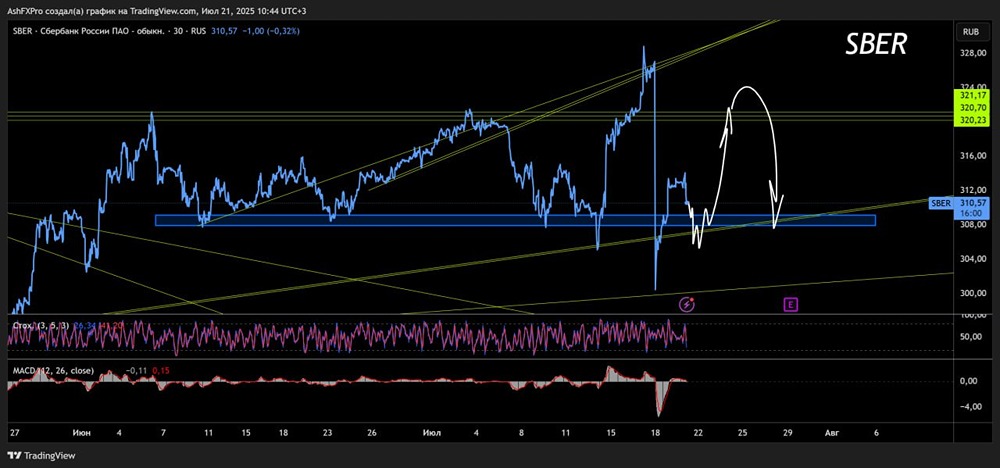This screenshot has width=1000, height=468.
Task: Select the 321,17 green price label
Action: point(969,95)
